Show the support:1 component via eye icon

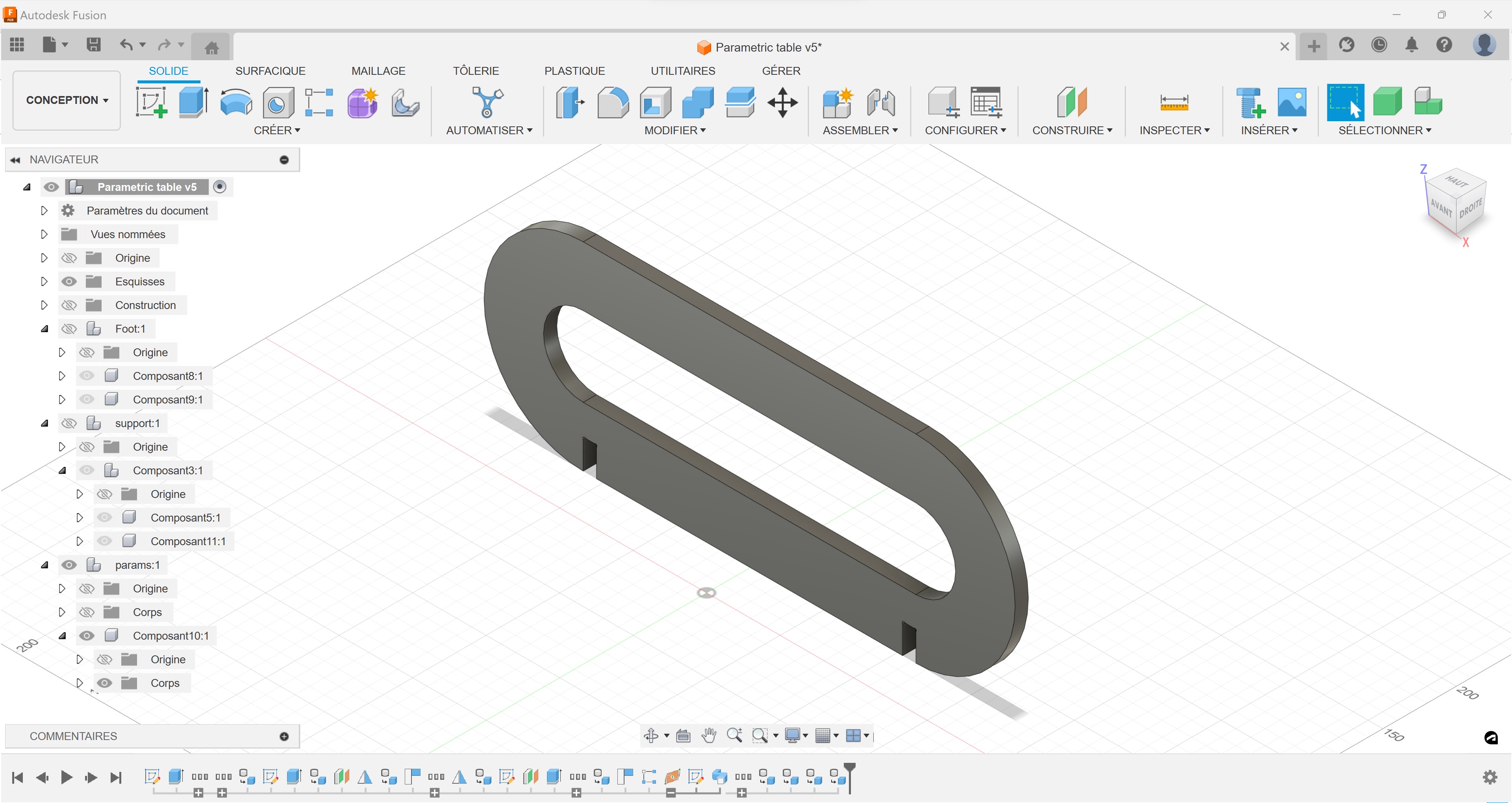tap(69, 423)
